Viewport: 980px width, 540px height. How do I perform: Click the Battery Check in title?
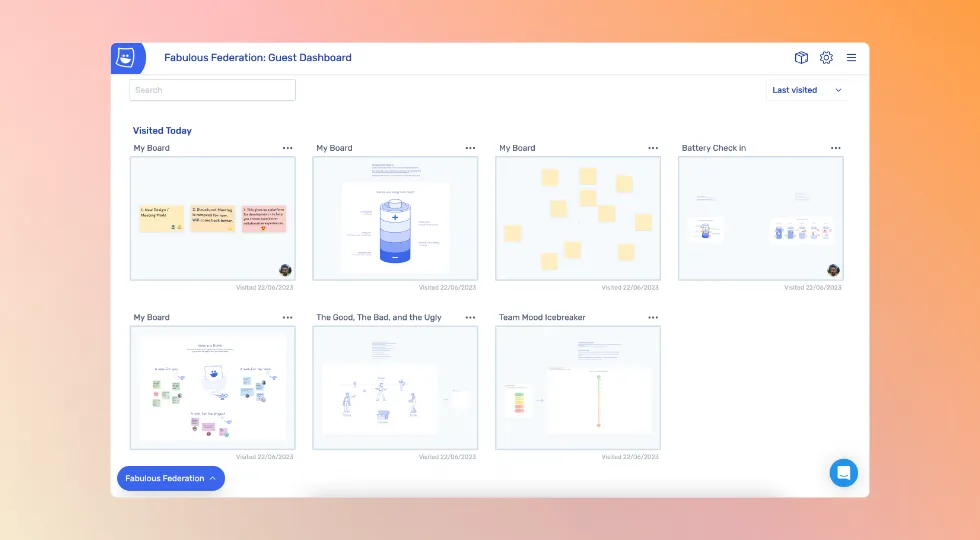[x=714, y=148]
